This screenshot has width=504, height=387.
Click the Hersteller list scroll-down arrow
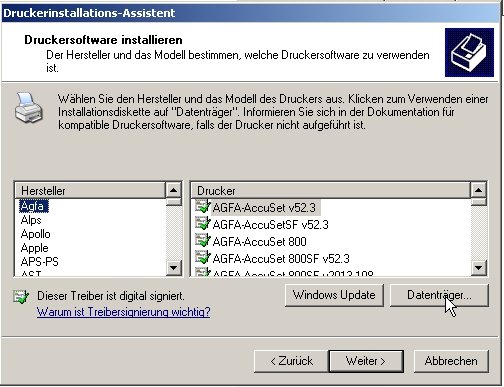tap(174, 267)
